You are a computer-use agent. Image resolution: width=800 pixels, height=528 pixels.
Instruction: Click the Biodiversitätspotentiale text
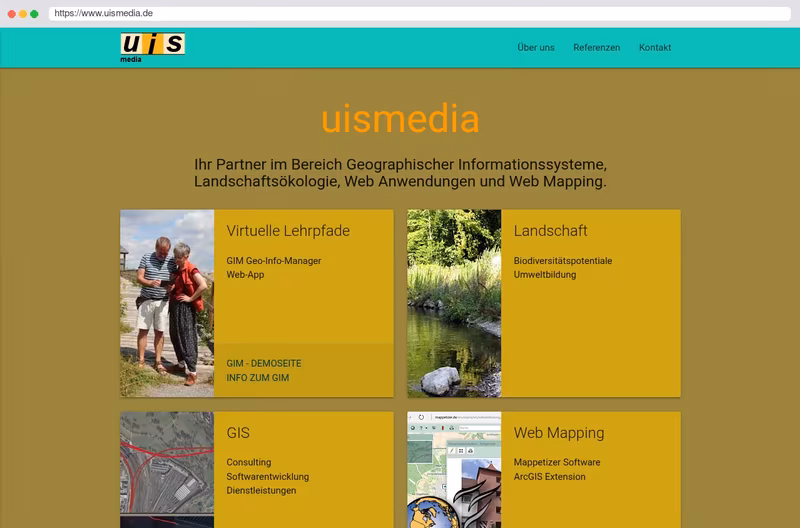click(562, 261)
